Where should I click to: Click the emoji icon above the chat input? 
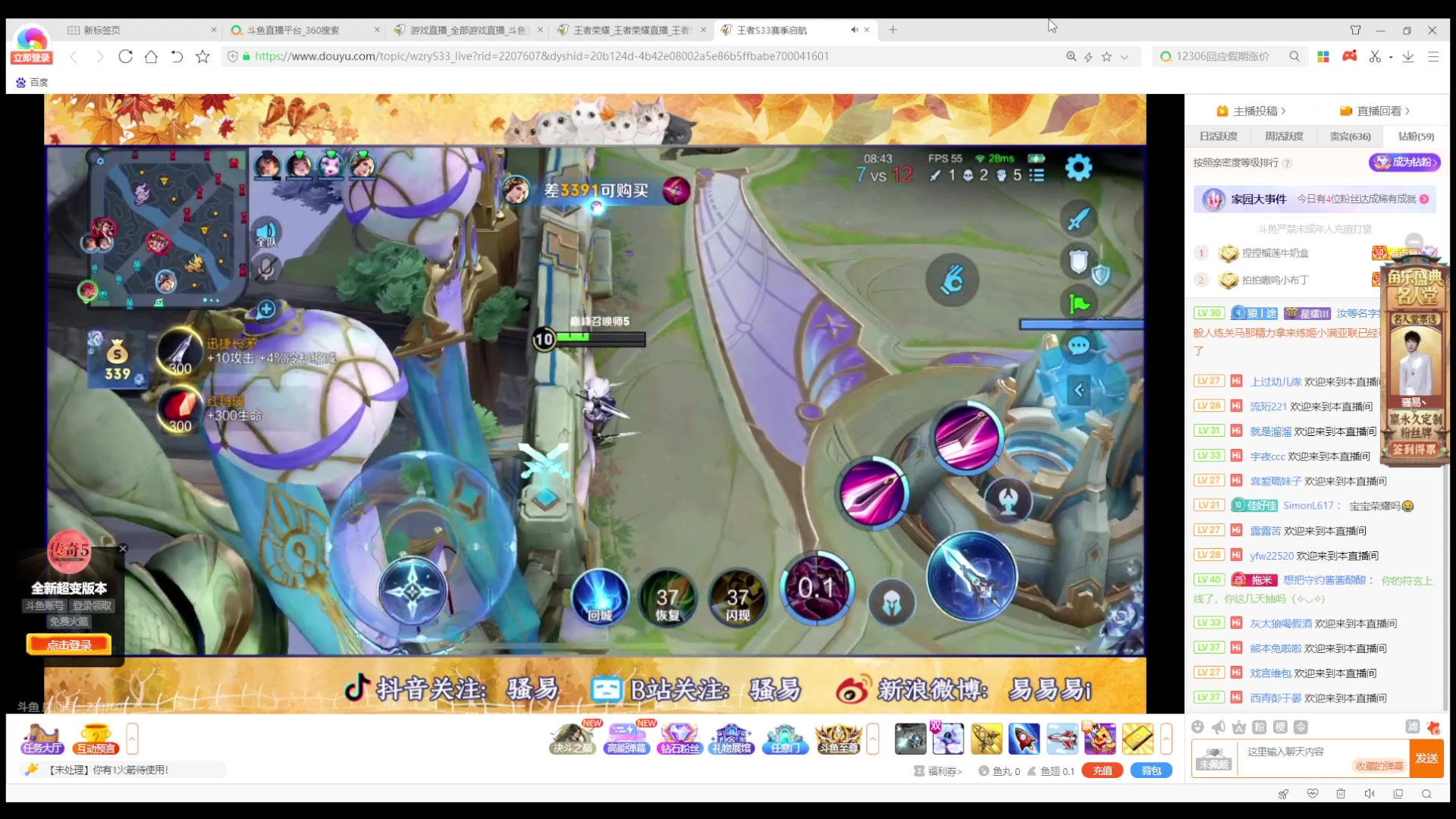tap(1197, 727)
